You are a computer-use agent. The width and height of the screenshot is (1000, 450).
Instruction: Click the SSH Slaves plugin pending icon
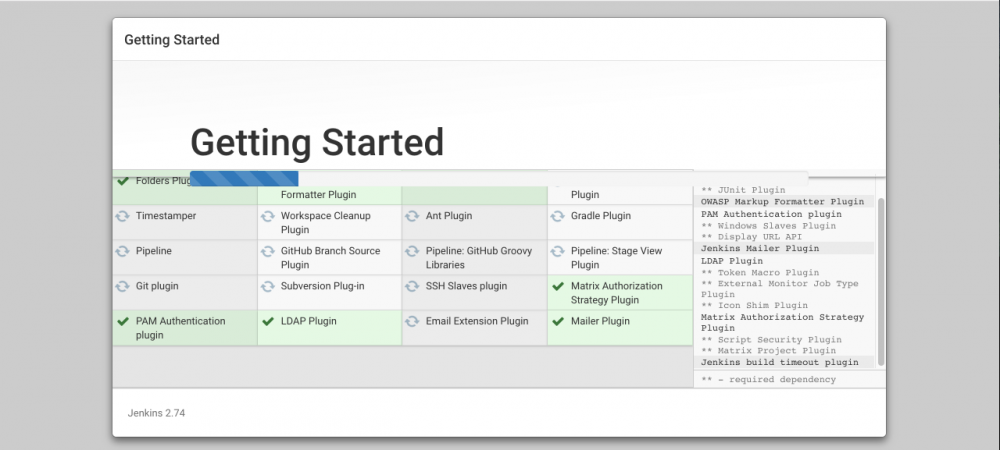coord(412,286)
